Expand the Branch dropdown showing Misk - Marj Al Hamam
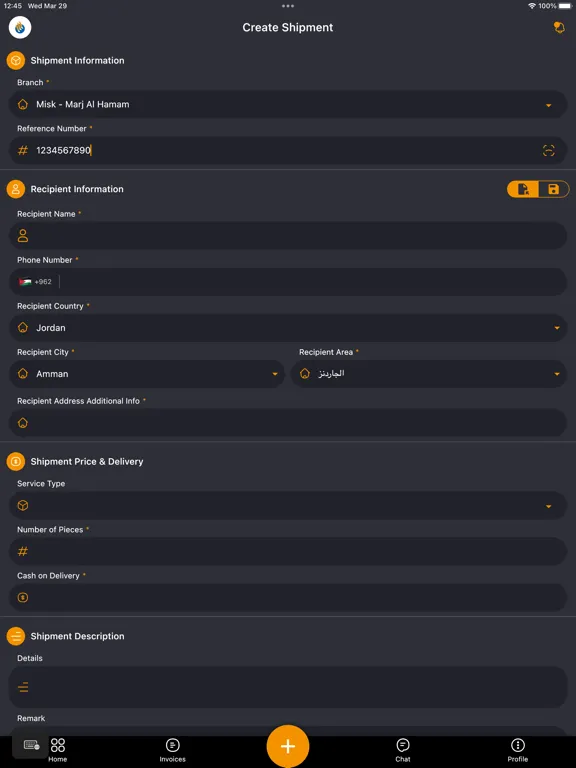Viewport: 576px width, 768px height. [288, 104]
